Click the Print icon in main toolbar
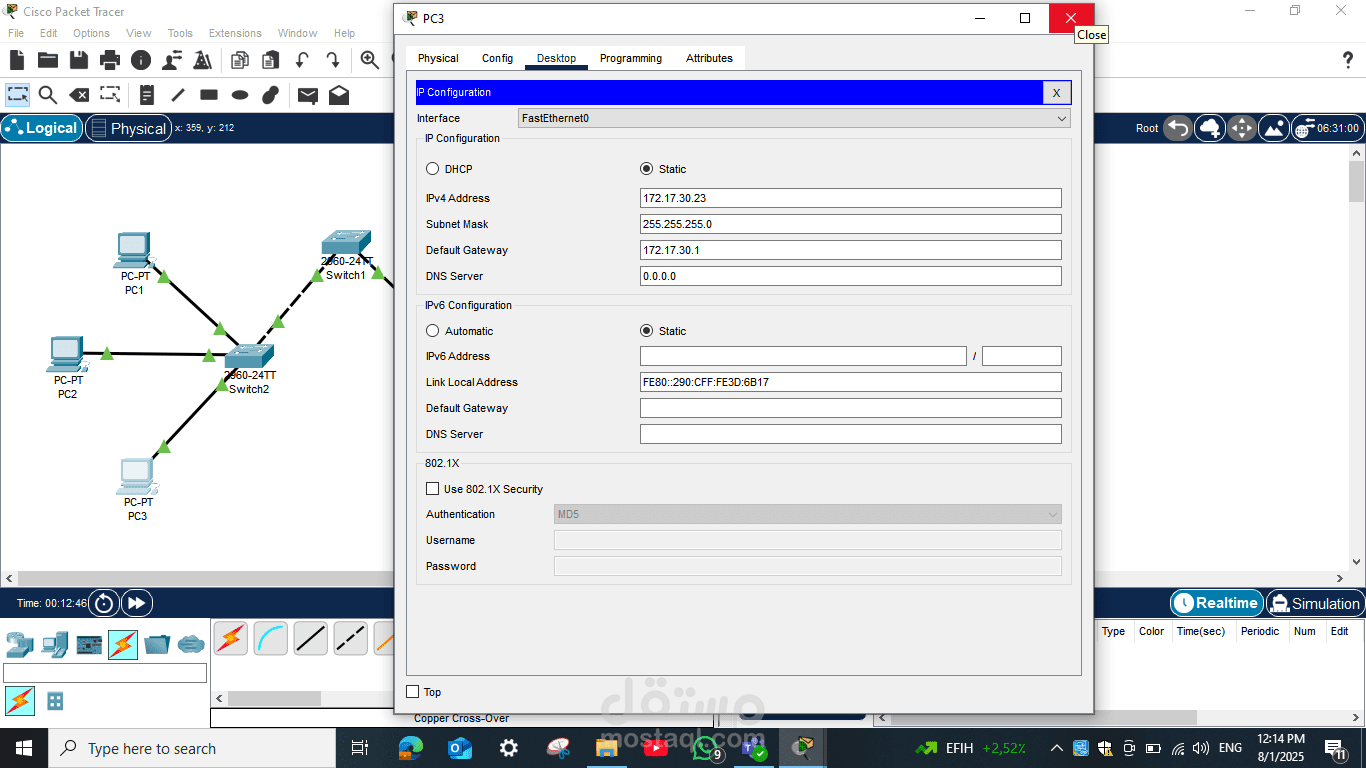This screenshot has width=1366, height=768. click(x=110, y=60)
